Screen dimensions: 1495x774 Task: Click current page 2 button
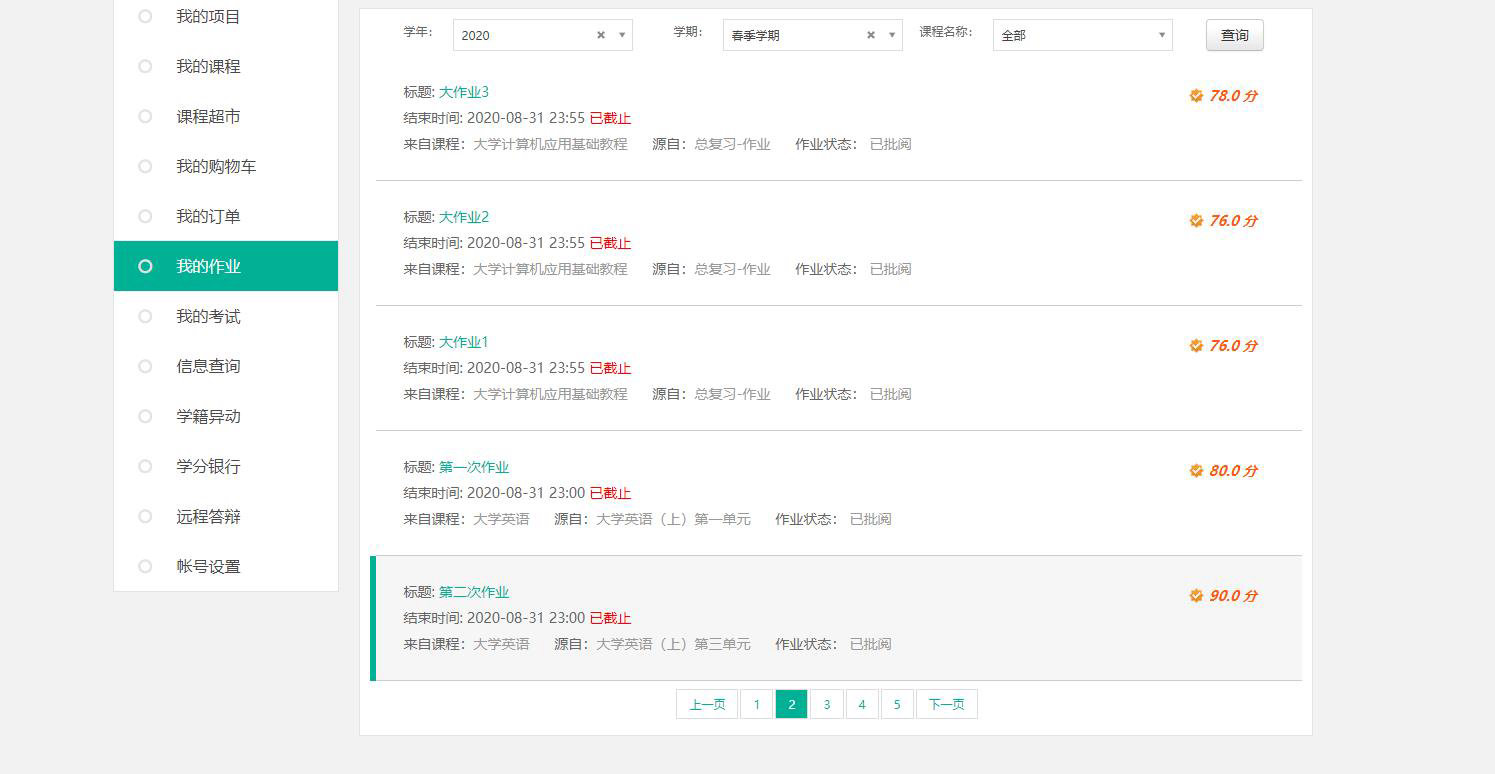792,704
